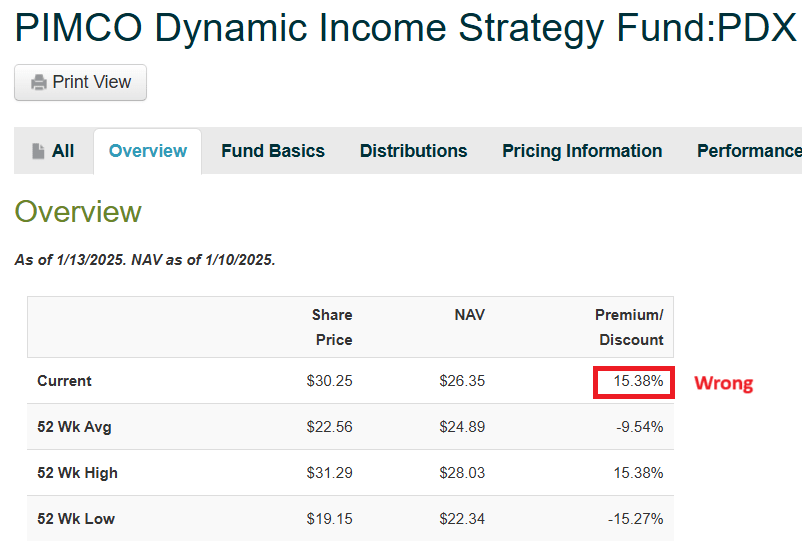Viewport: 802px width, 557px height.
Task: Select the 52 Wk Avg row label
Action: [74, 427]
